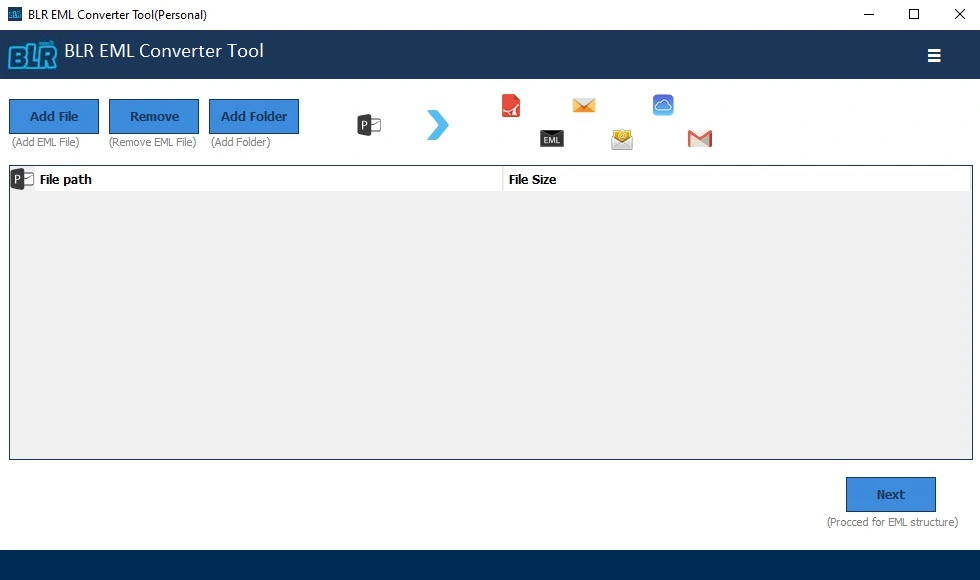The width and height of the screenshot is (980, 580).
Task: Click the Remove button
Action: 153,116
